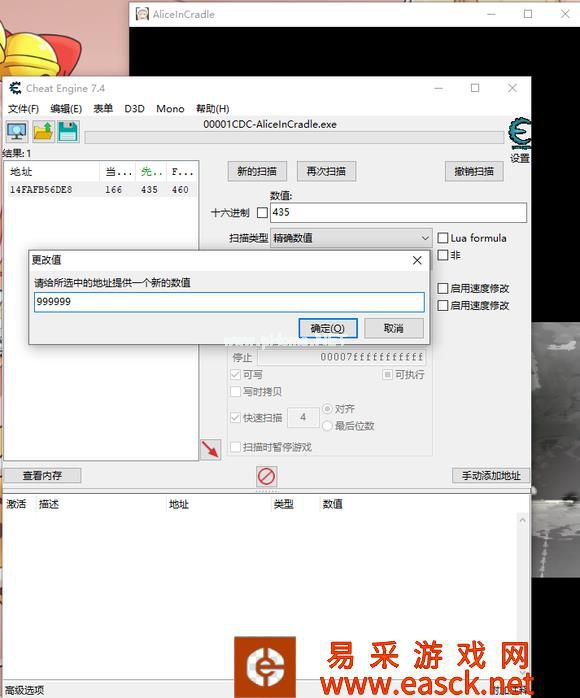
Task: Open the process list computer icon
Action: [x=17, y=132]
